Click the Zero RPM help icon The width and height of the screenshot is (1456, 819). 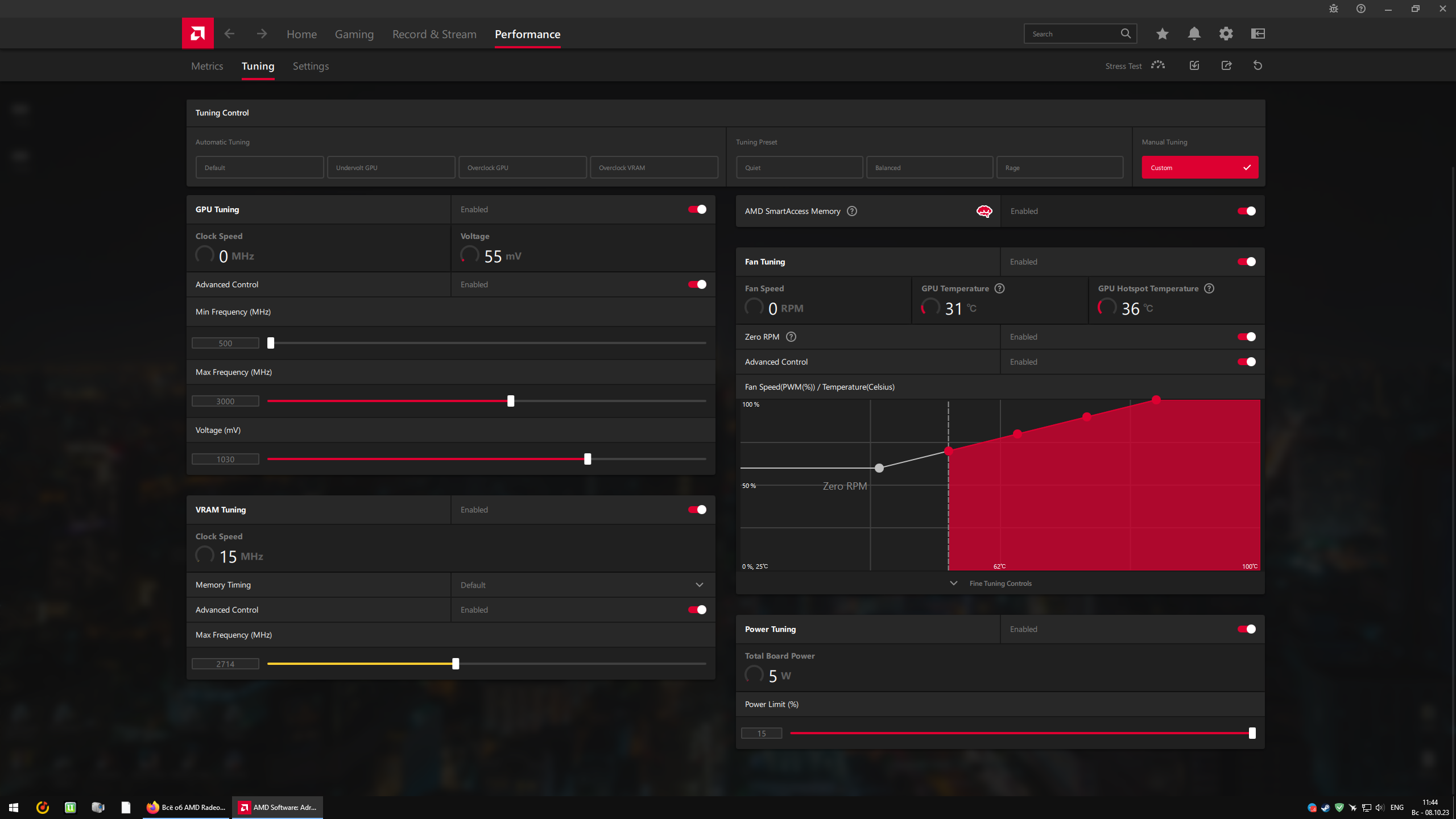(x=791, y=337)
